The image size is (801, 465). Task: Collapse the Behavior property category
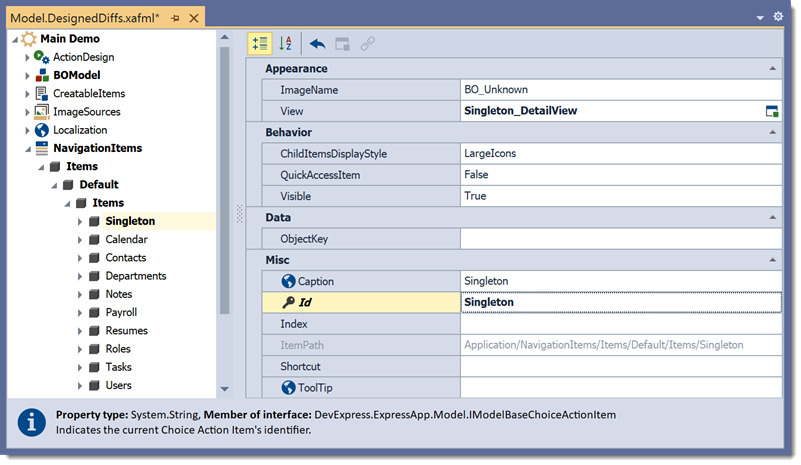point(772,132)
